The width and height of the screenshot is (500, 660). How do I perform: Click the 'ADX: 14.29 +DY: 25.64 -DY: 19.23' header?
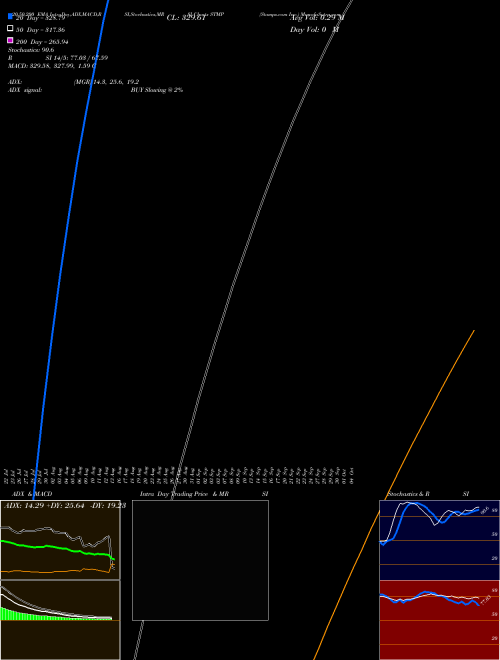click(x=65, y=505)
